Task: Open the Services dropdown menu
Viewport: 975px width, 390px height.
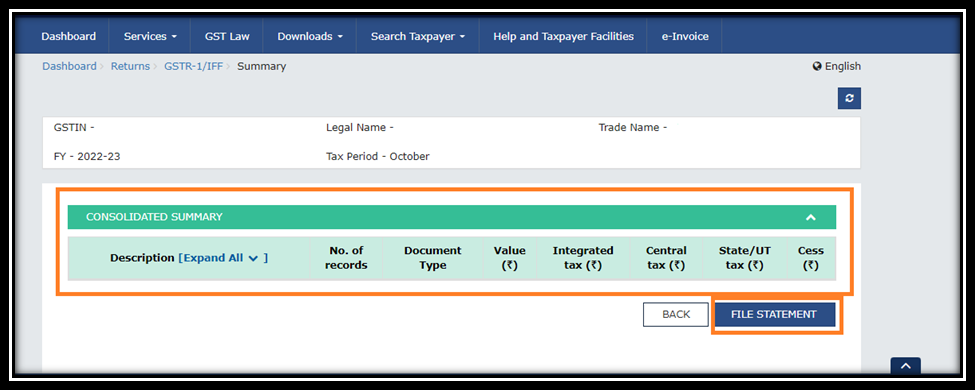Action: (150, 36)
